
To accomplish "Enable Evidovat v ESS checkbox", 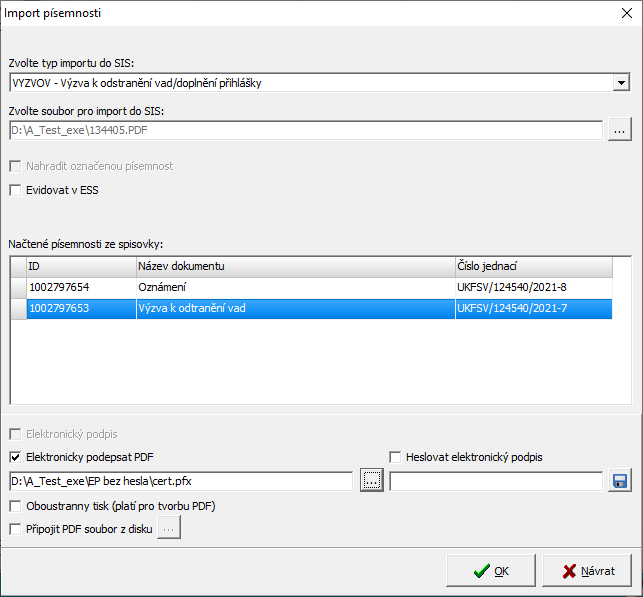I will click(x=15, y=189).
